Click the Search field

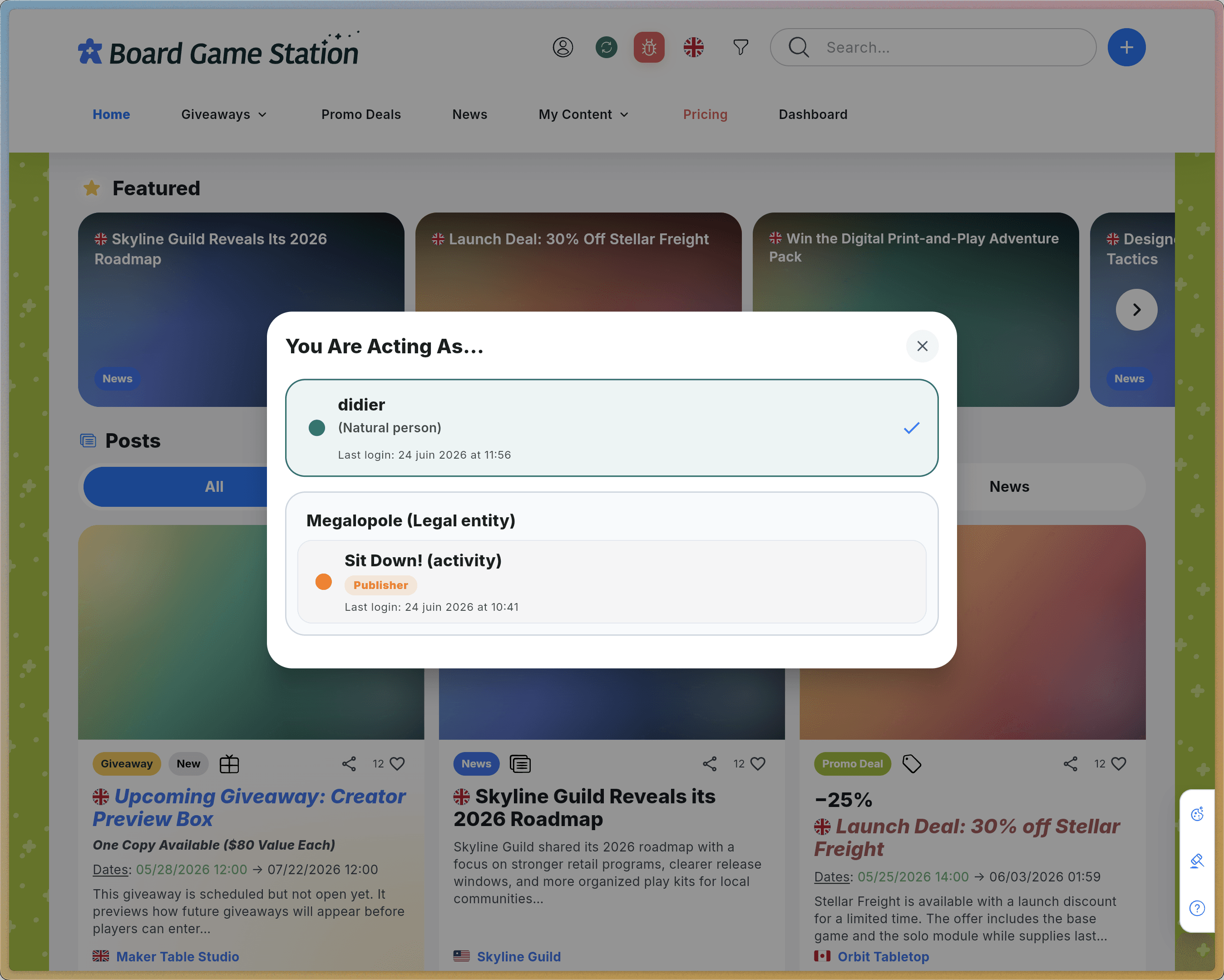pos(933,47)
